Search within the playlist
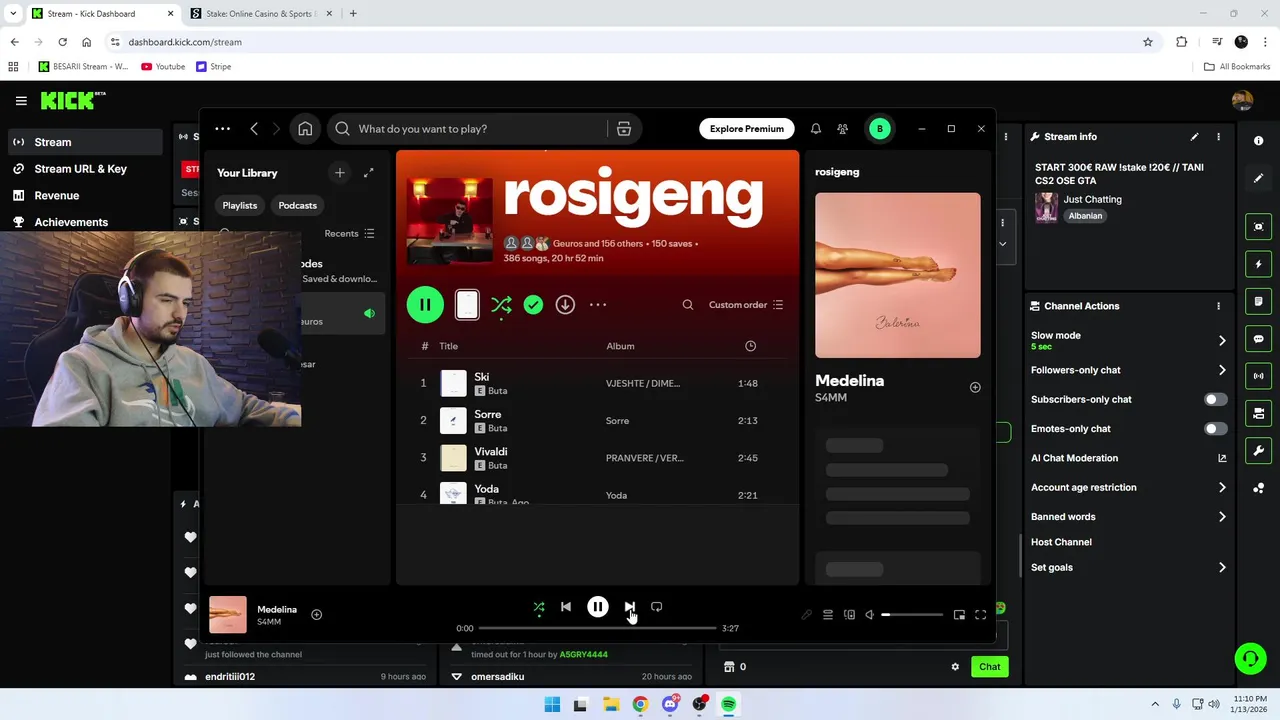Image resolution: width=1280 pixels, height=720 pixels. tap(688, 305)
